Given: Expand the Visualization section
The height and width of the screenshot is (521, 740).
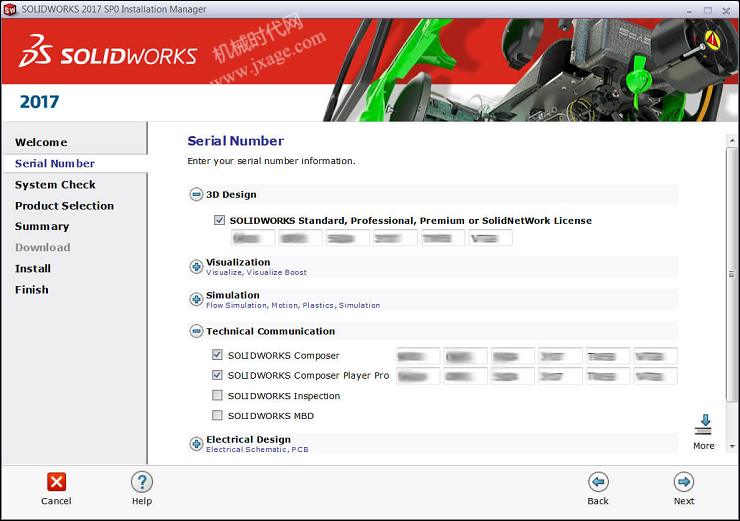Looking at the screenshot, I should 196,267.
